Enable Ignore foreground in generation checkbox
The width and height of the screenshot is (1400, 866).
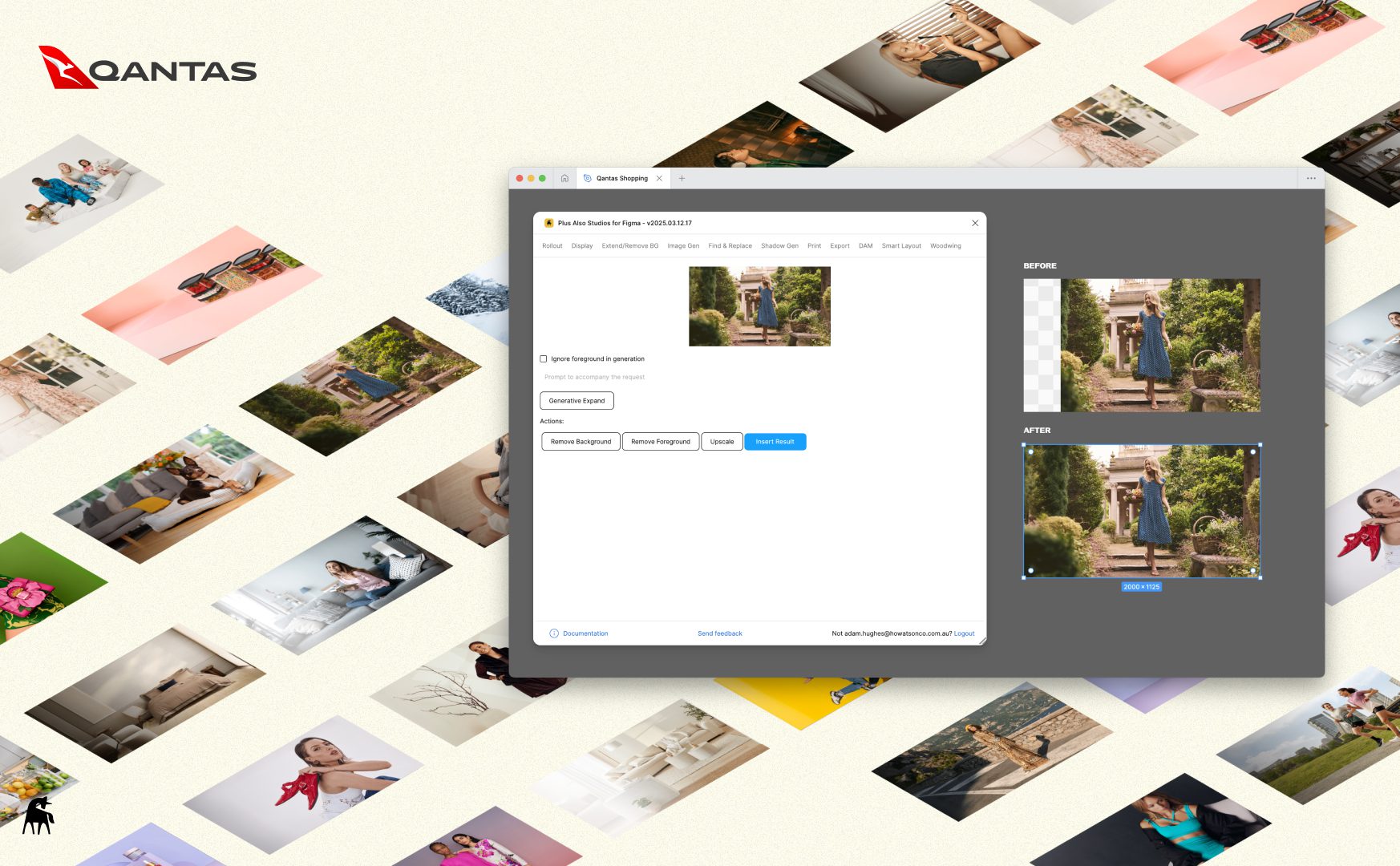(x=544, y=359)
